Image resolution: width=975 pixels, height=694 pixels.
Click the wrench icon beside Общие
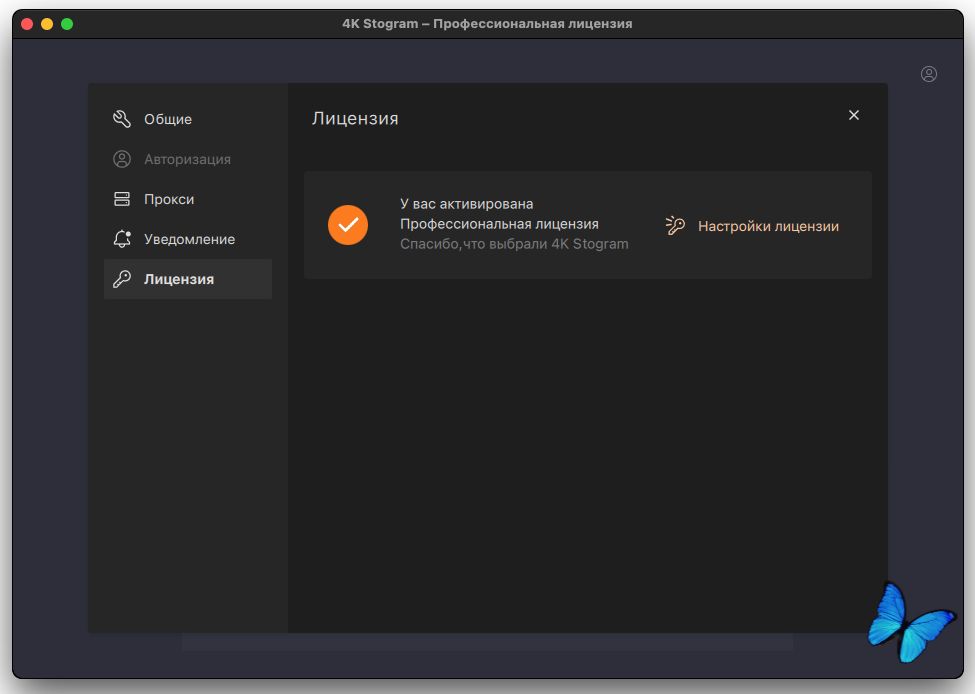click(122, 119)
